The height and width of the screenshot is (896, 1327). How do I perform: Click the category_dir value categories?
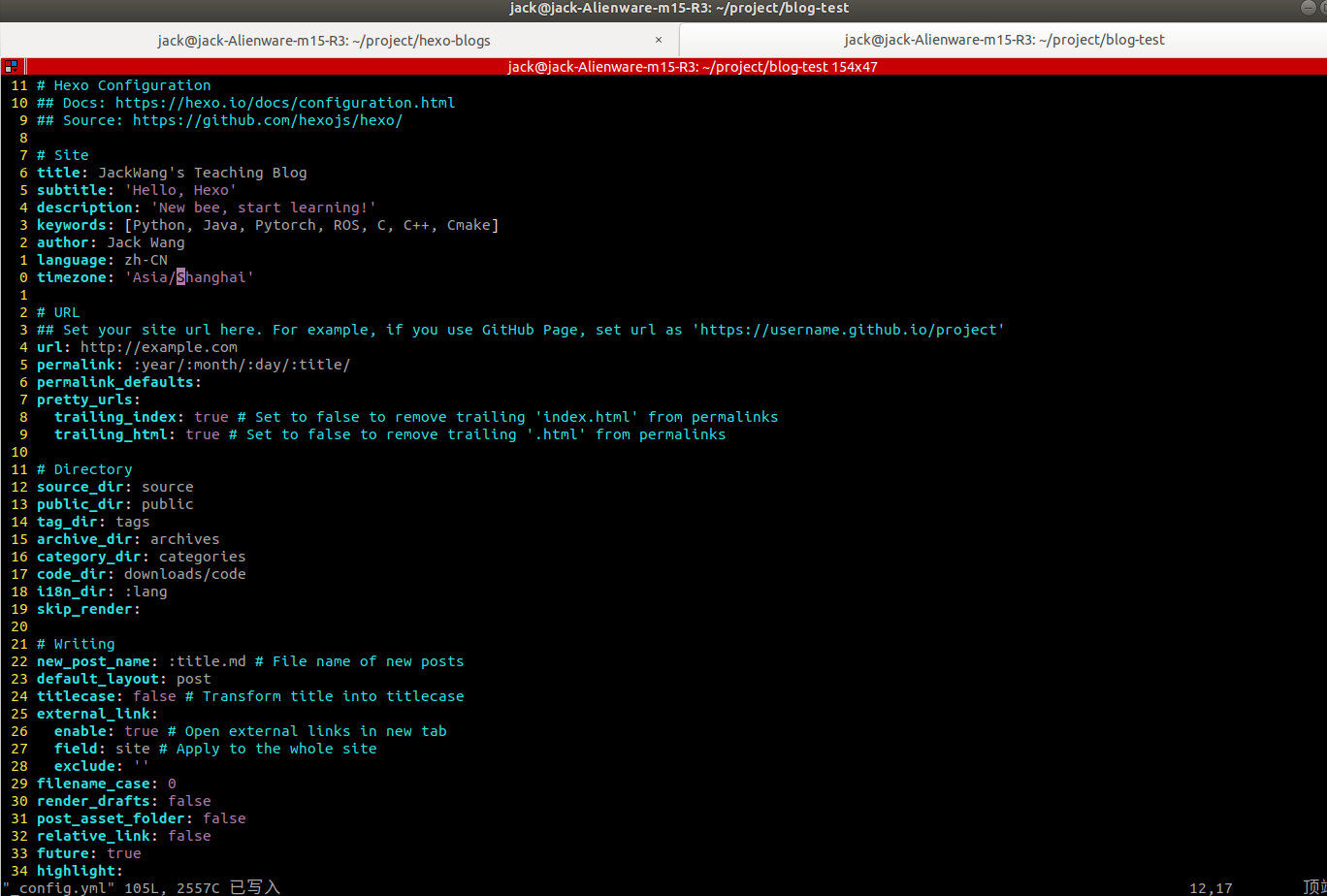pyautogui.click(x=203, y=557)
